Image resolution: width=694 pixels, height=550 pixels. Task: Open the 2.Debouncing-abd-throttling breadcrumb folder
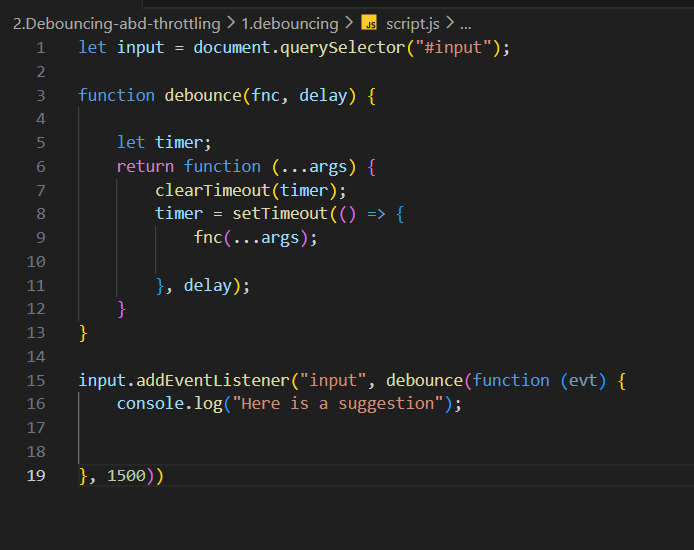[116, 23]
